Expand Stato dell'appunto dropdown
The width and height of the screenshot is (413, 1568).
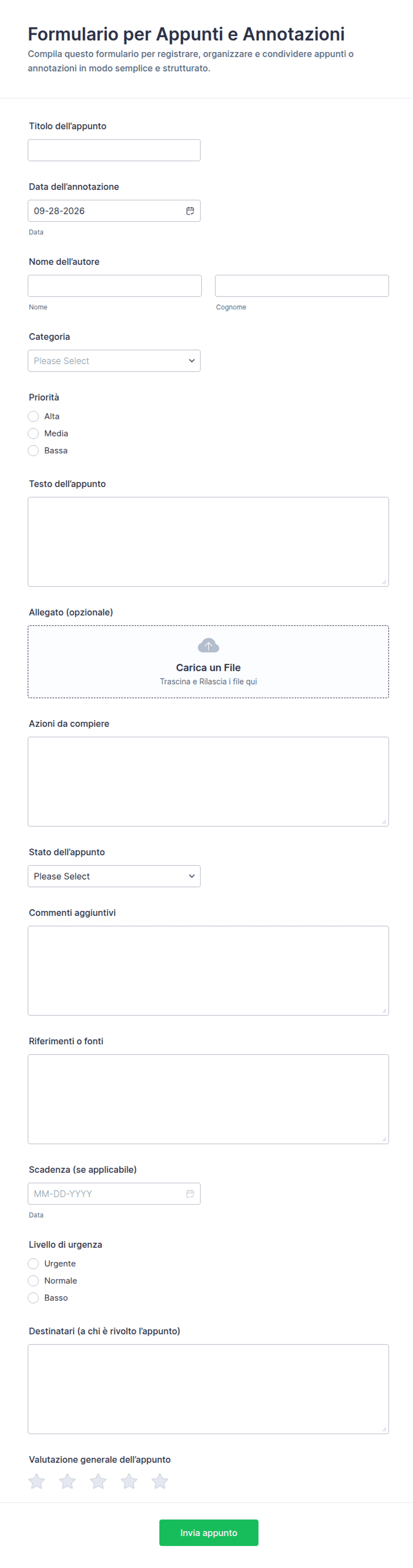pos(114,877)
